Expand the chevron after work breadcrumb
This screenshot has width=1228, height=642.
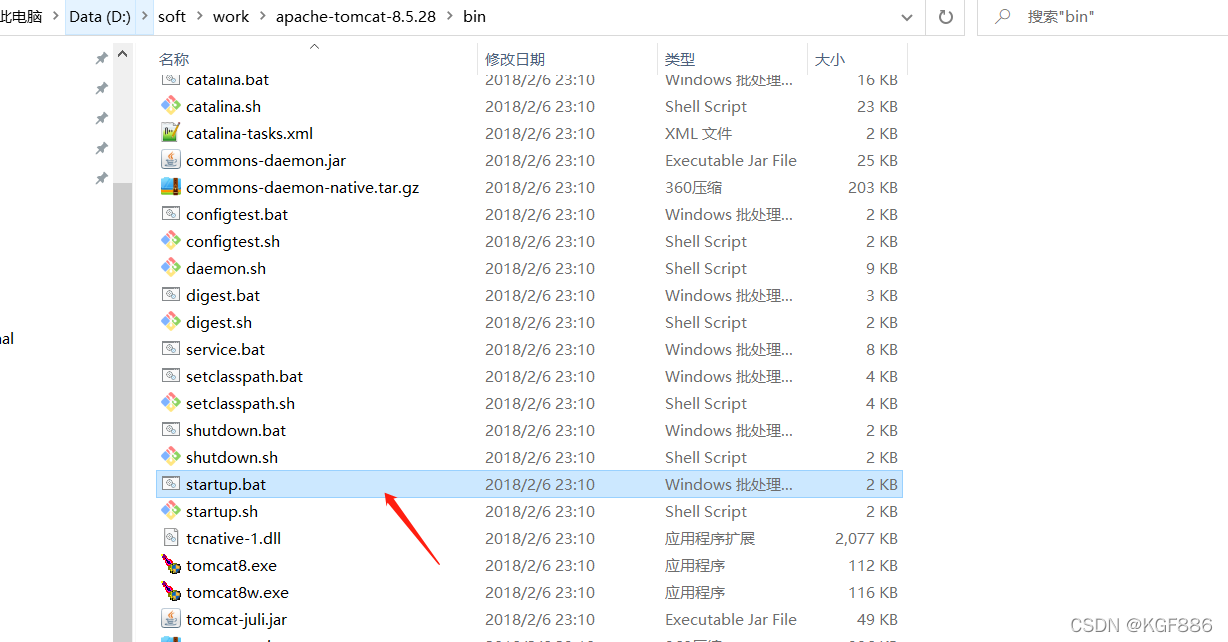coord(262,17)
